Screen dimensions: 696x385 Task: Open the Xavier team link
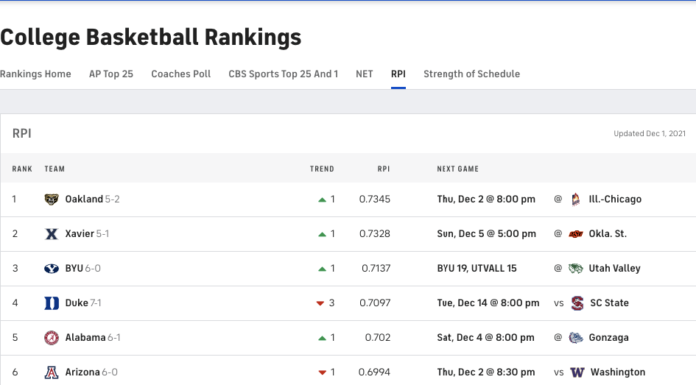coord(79,234)
